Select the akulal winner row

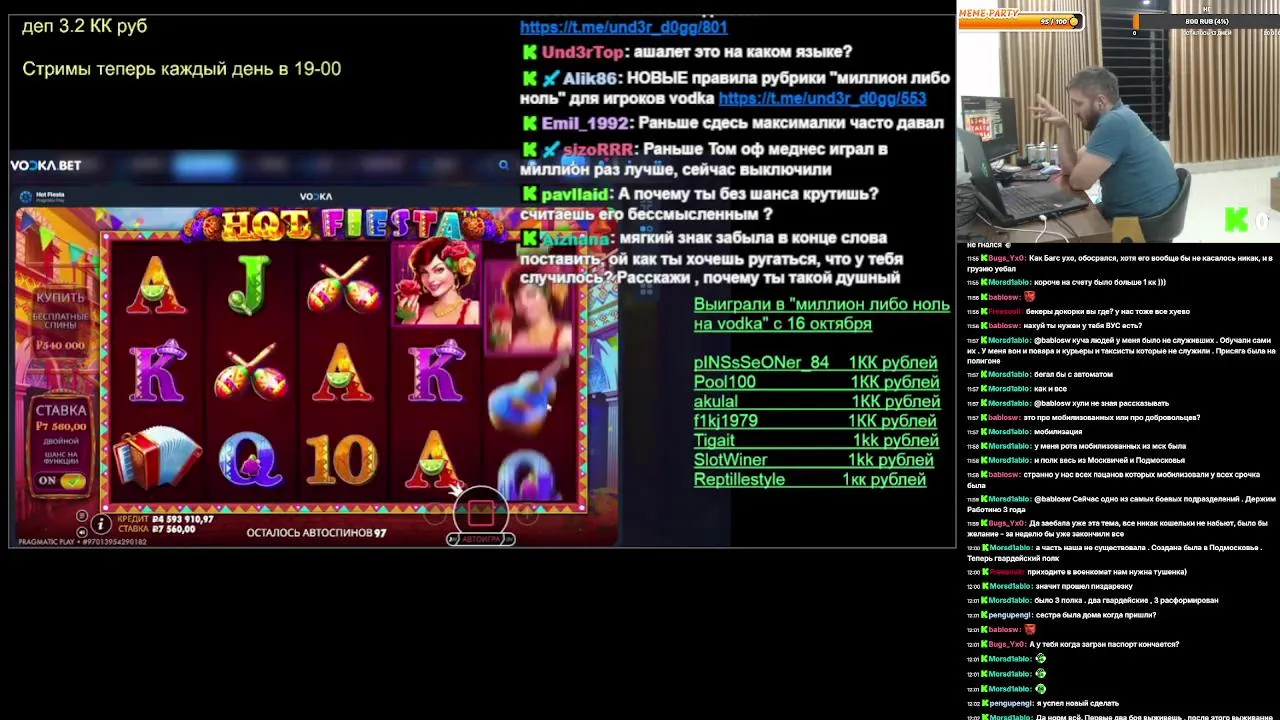click(816, 402)
